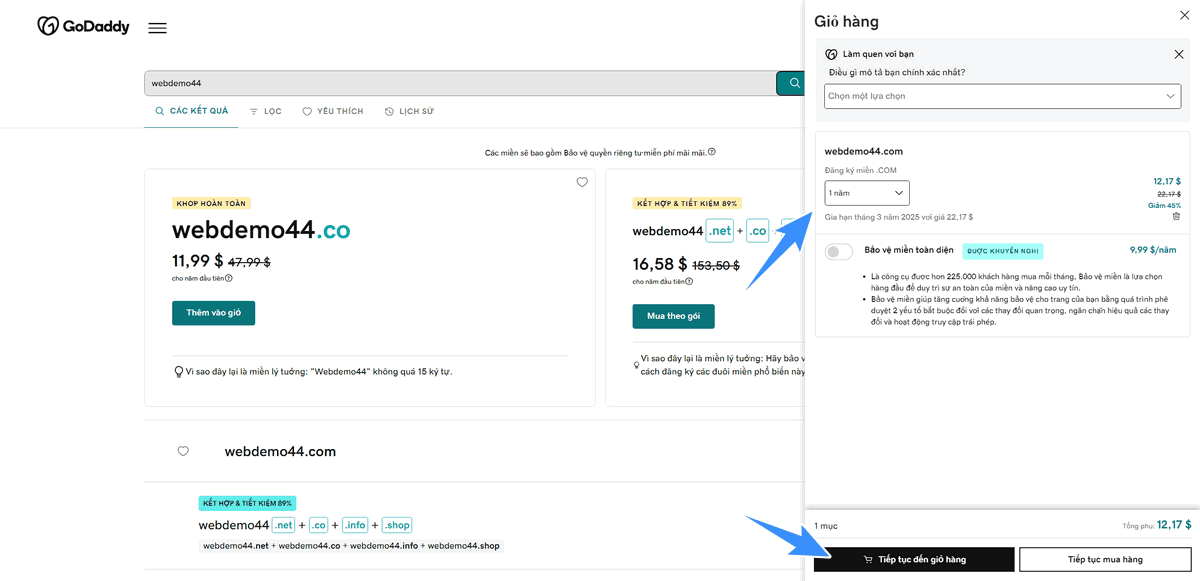Close the Giỏ hàng cart panel
Viewport: 1200px width, 581px height.
tap(1185, 15)
